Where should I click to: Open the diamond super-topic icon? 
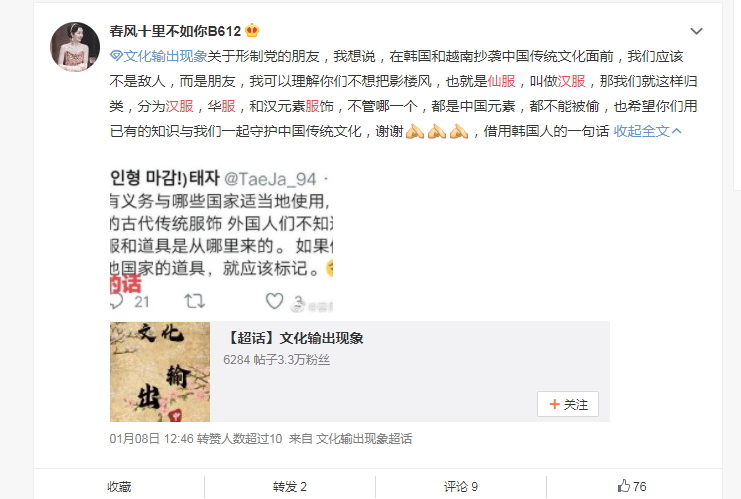pos(116,56)
